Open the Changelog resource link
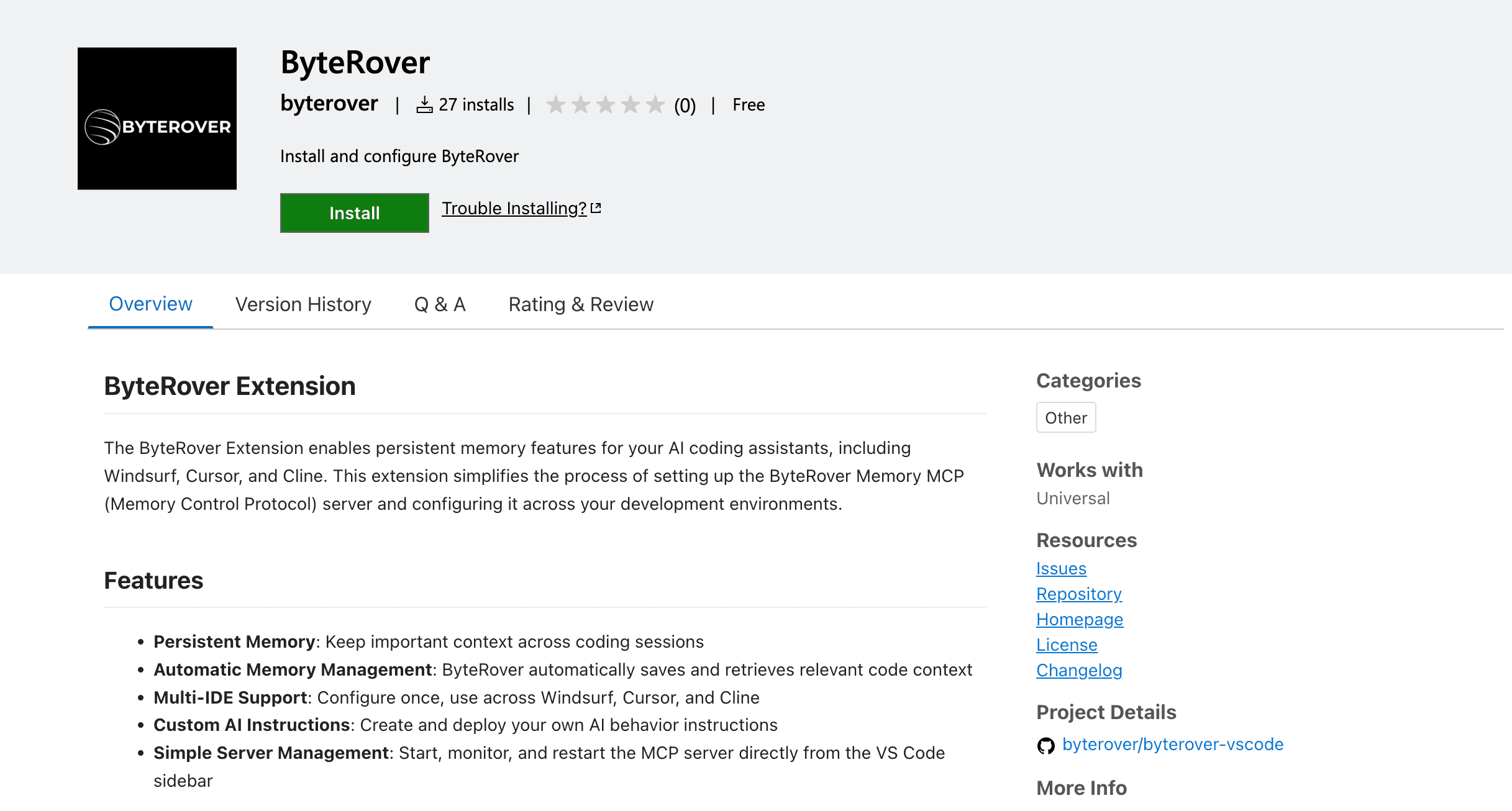 (1079, 670)
